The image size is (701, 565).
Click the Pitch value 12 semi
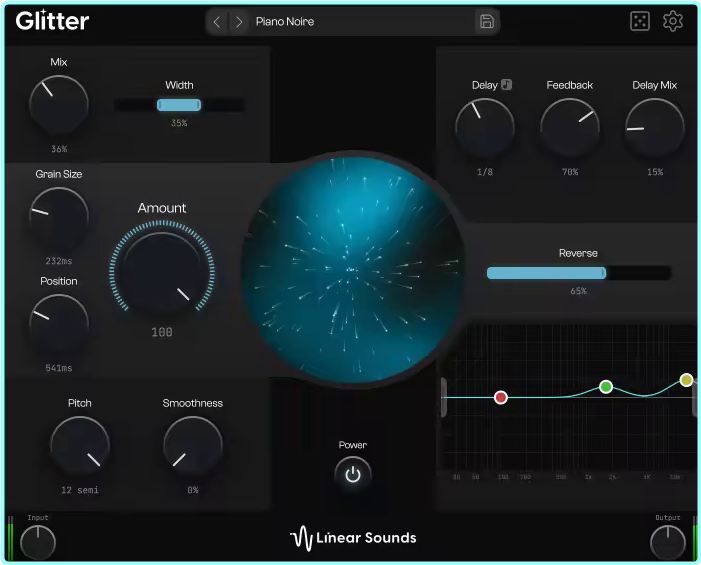tap(80, 490)
